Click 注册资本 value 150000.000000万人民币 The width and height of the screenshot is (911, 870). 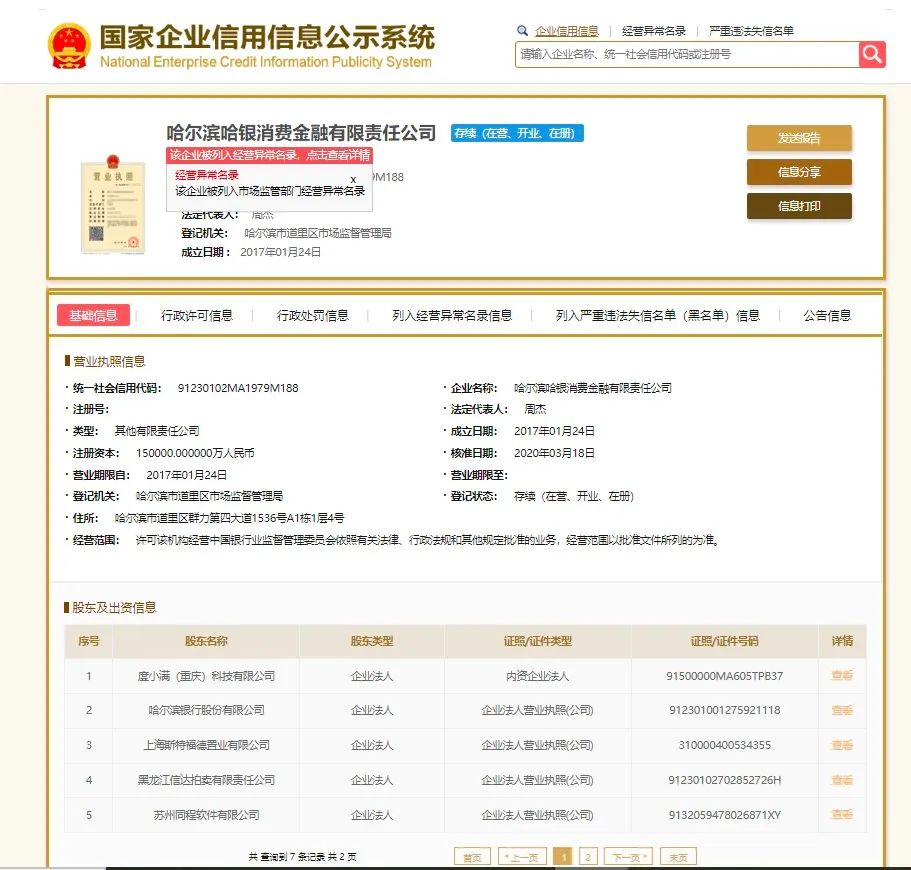pos(195,453)
